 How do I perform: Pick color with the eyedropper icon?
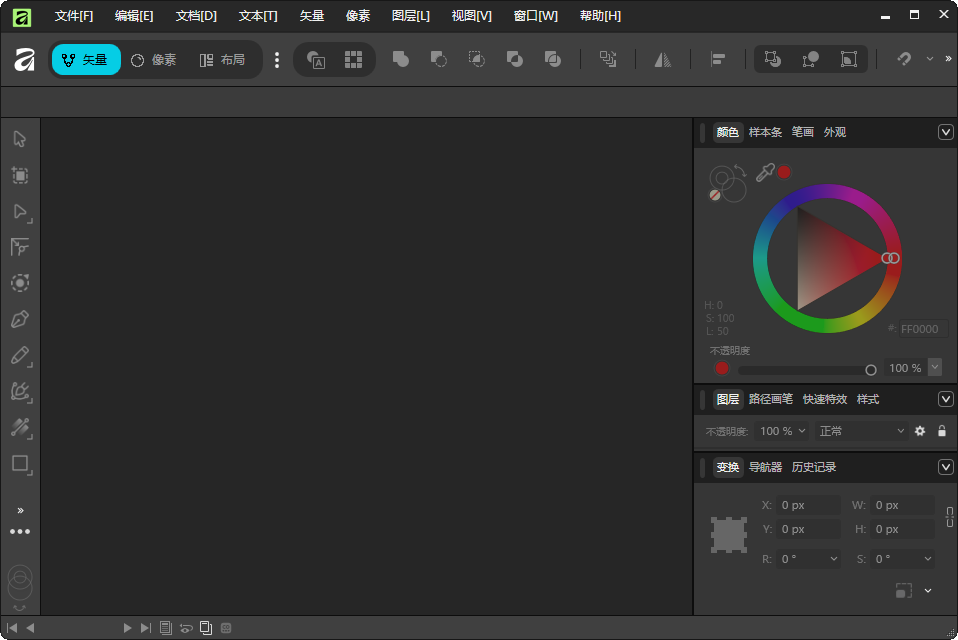tap(765, 173)
